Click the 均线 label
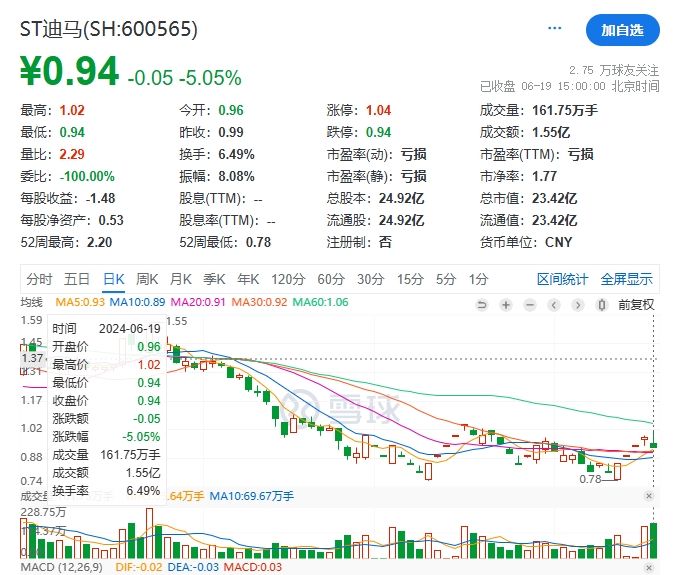The image size is (674, 575). pyautogui.click(x=31, y=303)
